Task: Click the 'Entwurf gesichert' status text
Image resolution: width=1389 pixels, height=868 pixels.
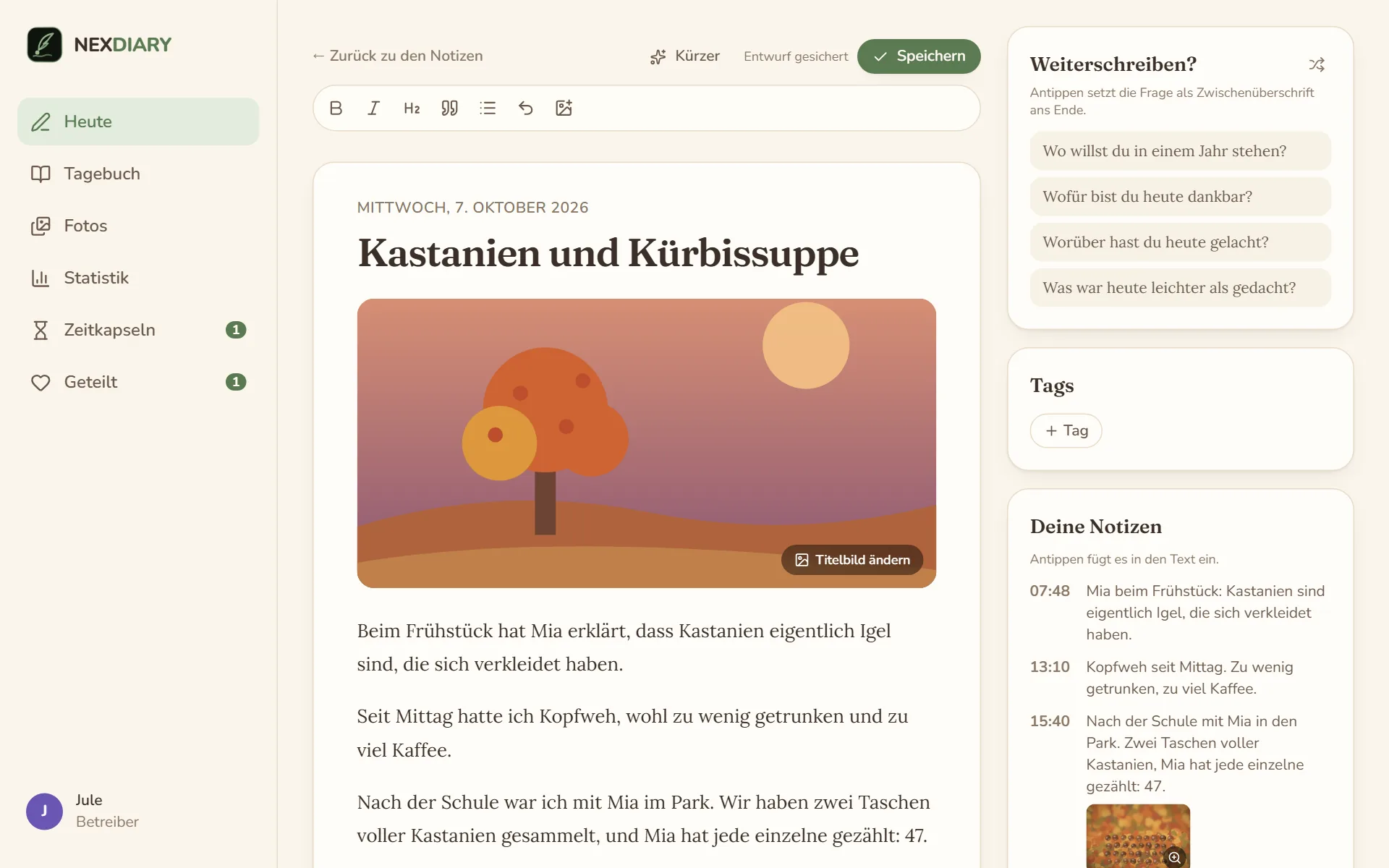Action: tap(796, 56)
